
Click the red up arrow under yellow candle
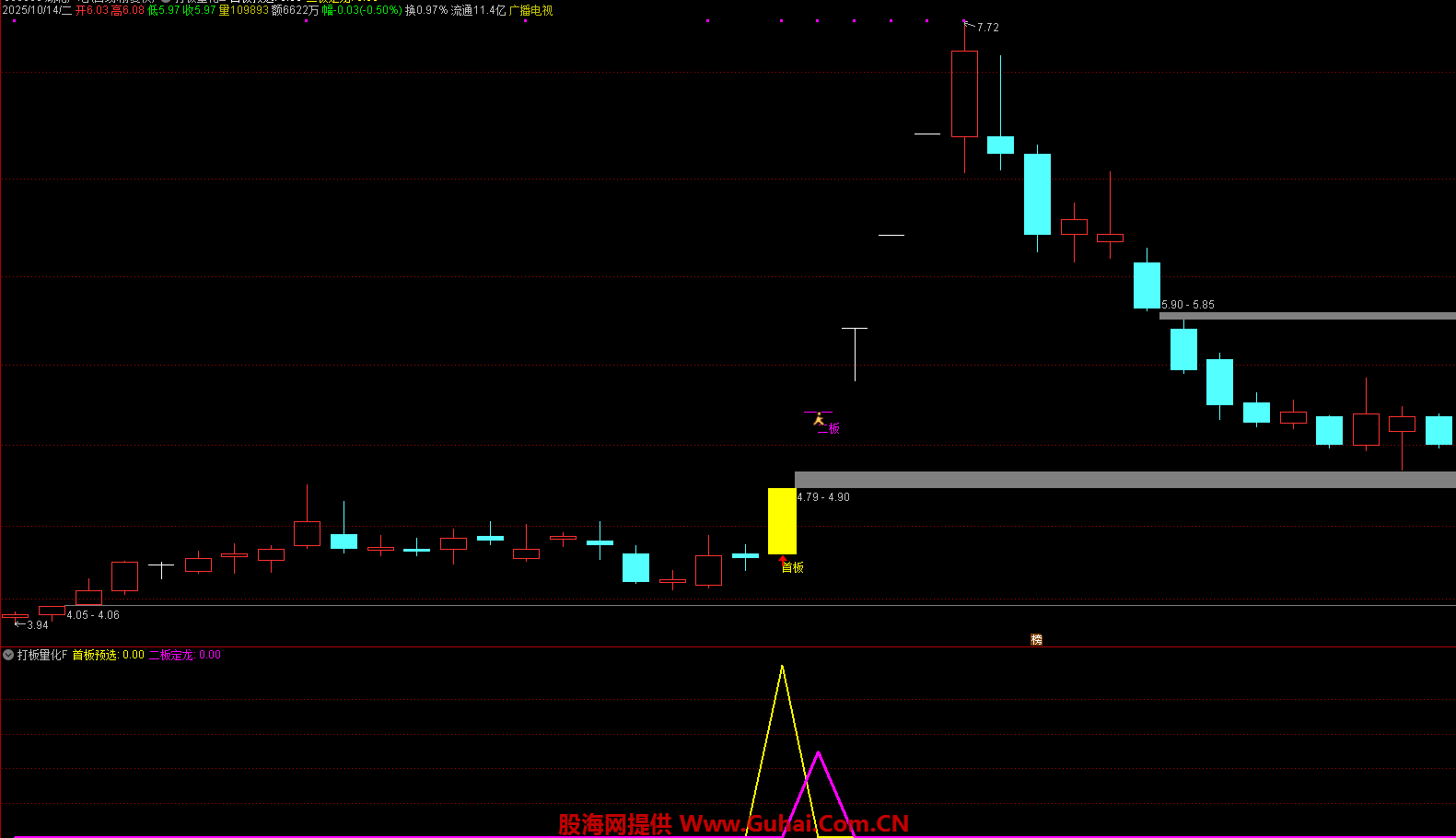[783, 559]
